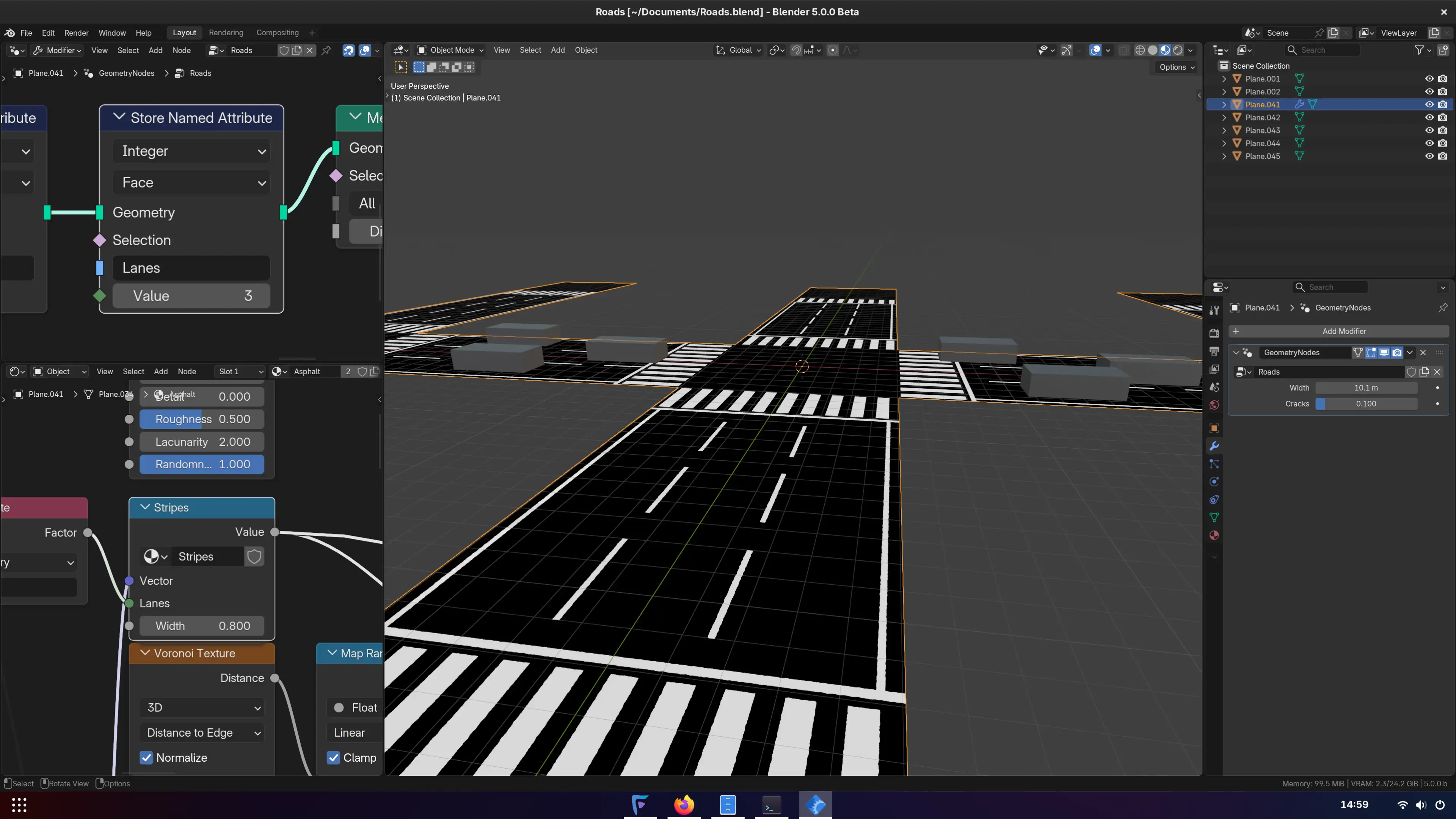Open the Object Data properties tab

1214,517
